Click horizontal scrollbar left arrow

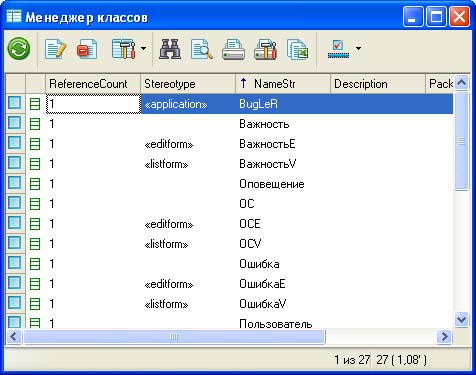click(x=13, y=337)
